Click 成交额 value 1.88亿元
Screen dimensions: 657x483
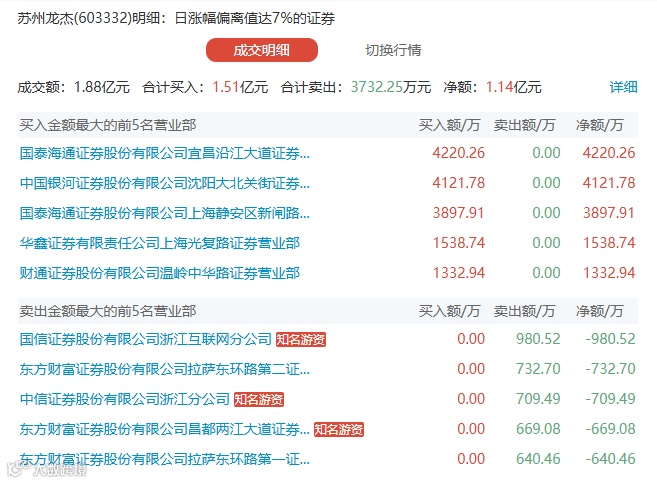101,87
